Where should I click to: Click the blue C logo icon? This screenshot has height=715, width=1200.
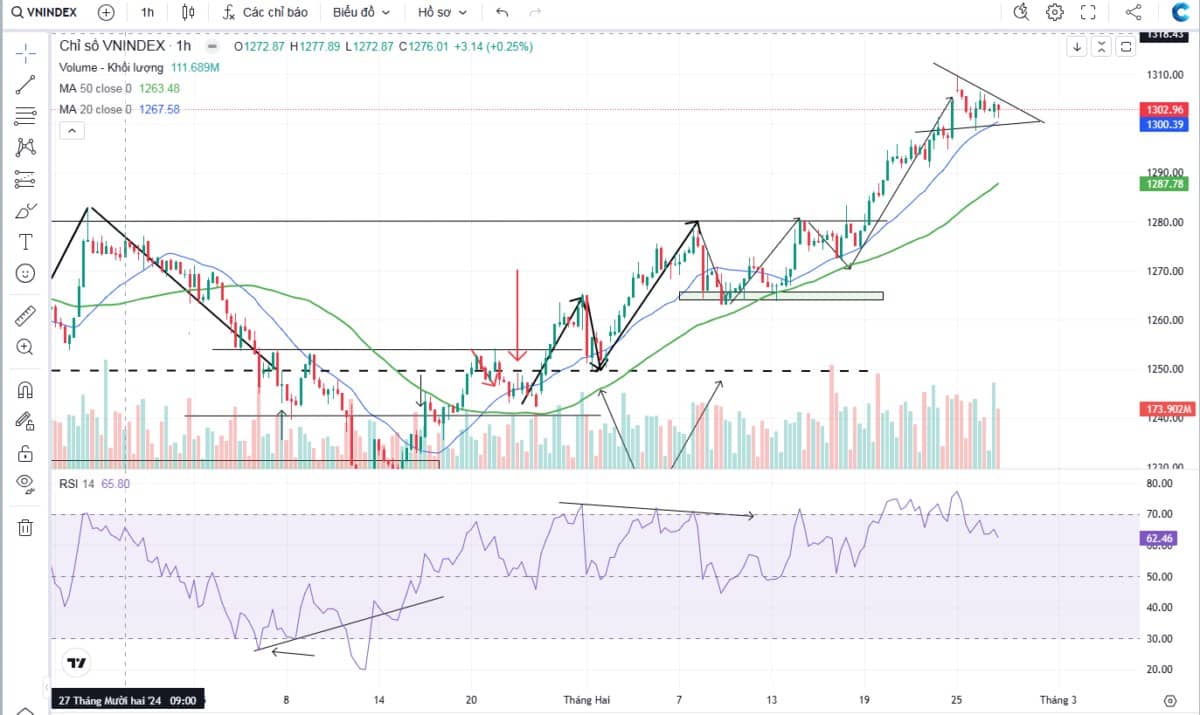[x=1179, y=12]
